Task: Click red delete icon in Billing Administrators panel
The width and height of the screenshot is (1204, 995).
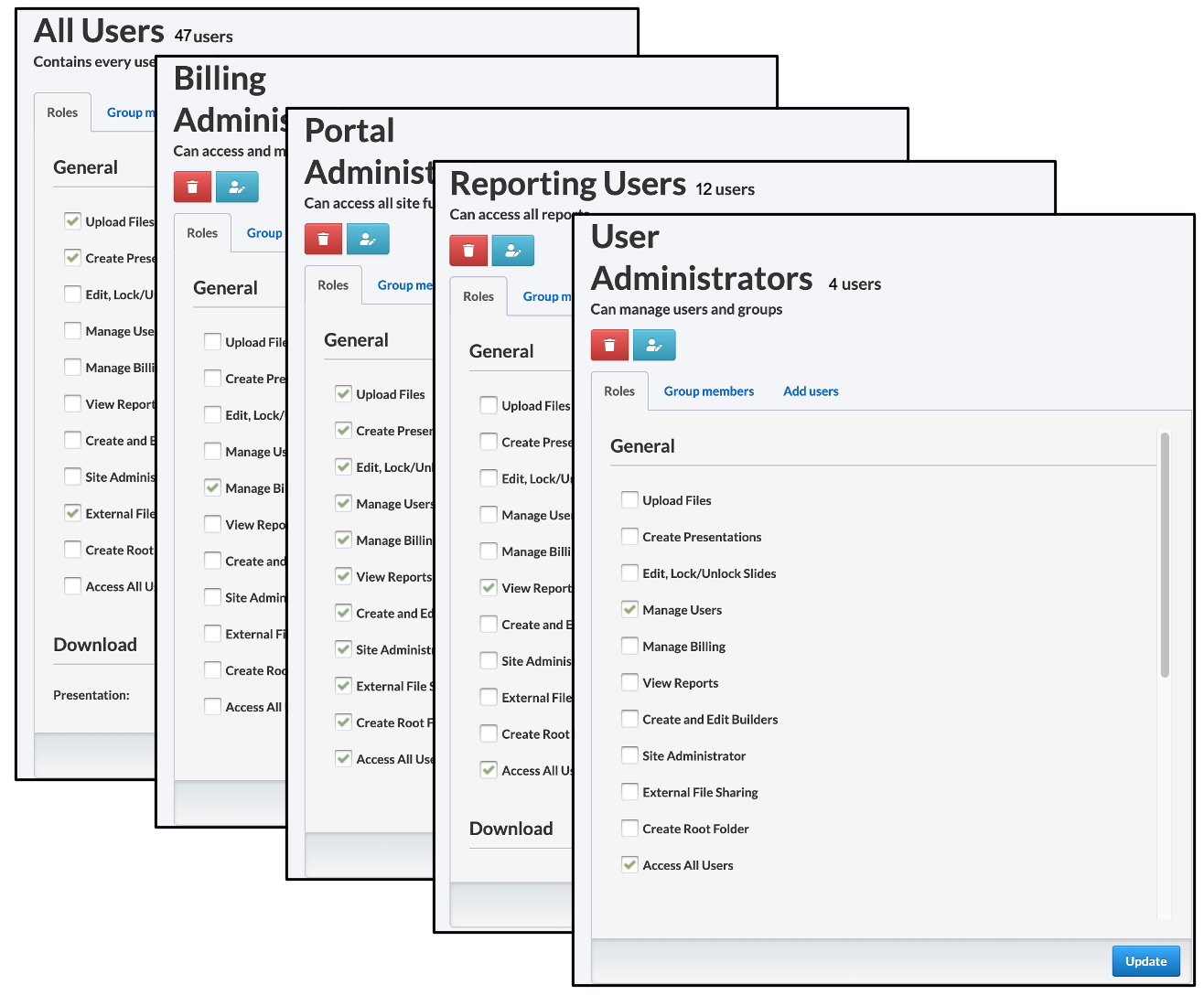Action: pos(192,187)
